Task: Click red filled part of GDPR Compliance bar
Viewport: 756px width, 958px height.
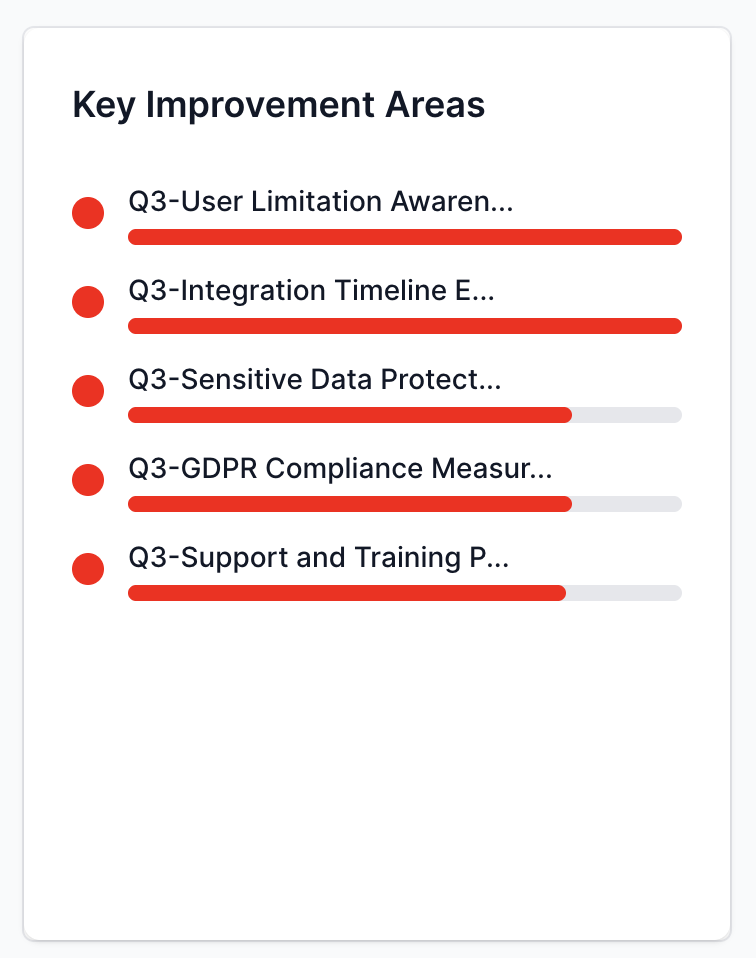Action: coord(350,504)
